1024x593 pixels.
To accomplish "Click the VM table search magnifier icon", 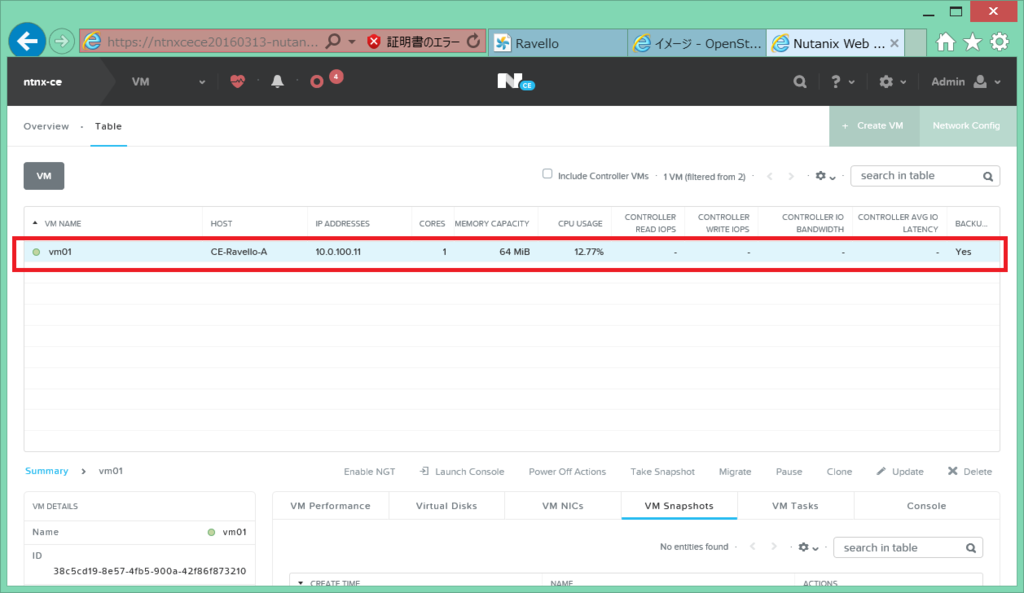I will coord(988,176).
